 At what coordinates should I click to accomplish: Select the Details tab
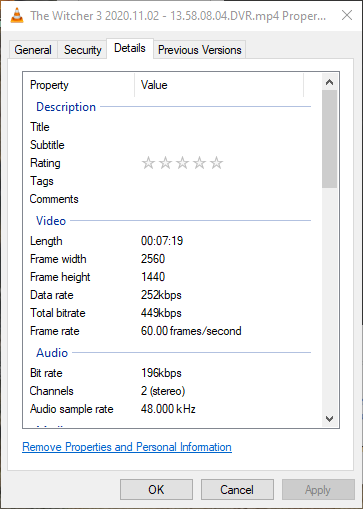click(130, 48)
